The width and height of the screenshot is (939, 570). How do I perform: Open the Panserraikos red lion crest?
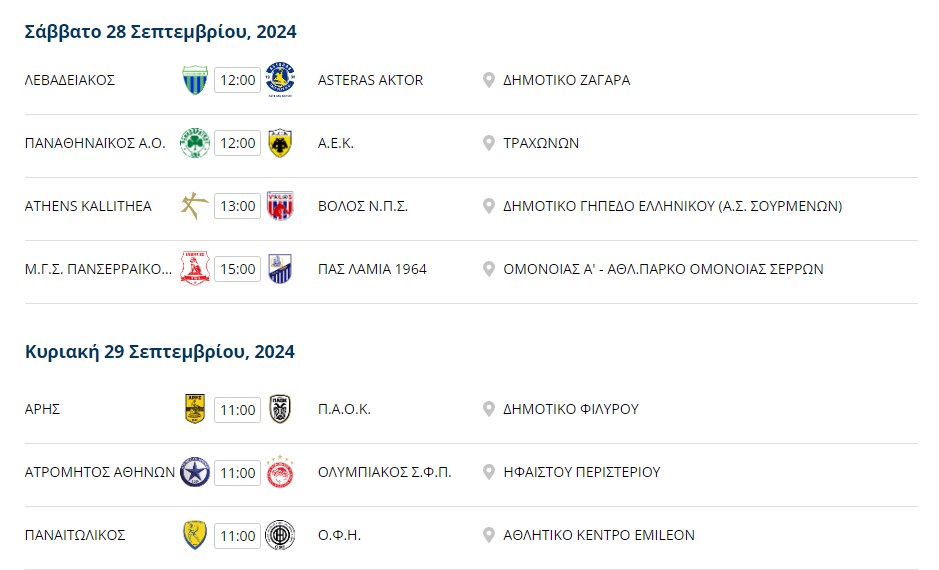click(195, 269)
